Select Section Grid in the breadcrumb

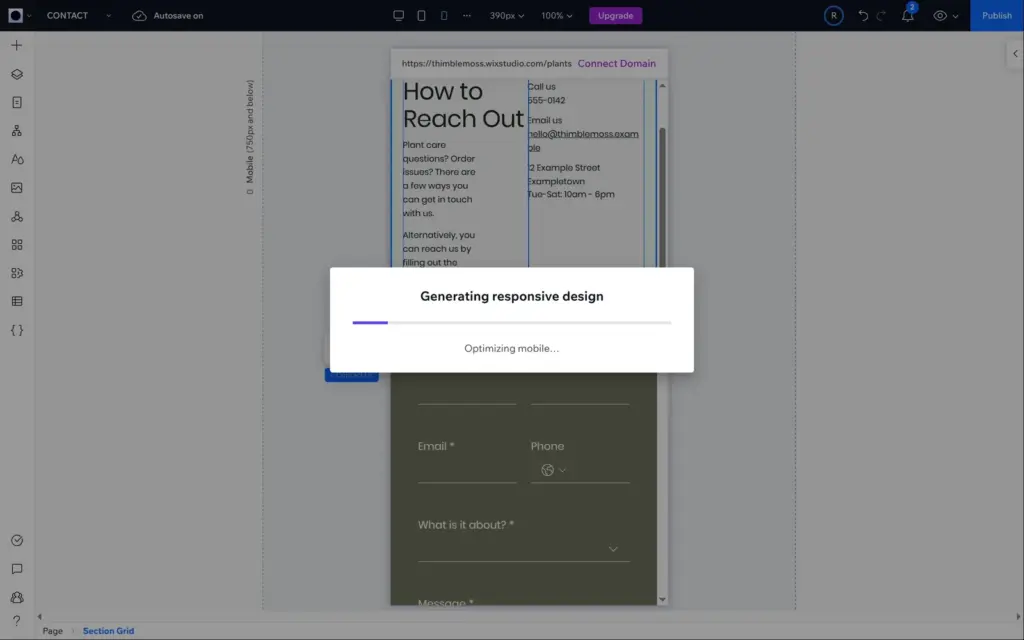108,631
